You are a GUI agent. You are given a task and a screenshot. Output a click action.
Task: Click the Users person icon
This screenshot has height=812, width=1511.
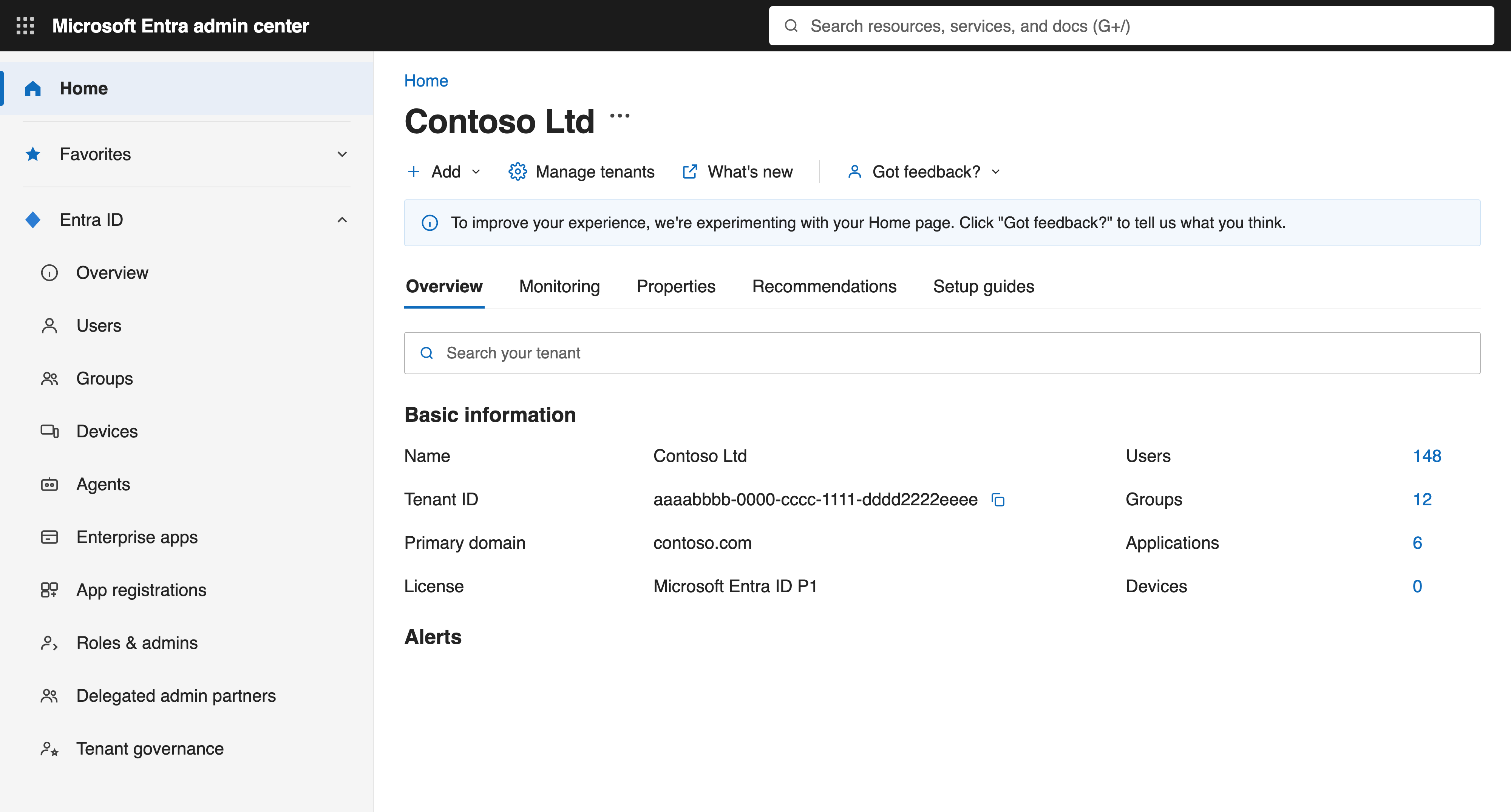pyautogui.click(x=49, y=326)
